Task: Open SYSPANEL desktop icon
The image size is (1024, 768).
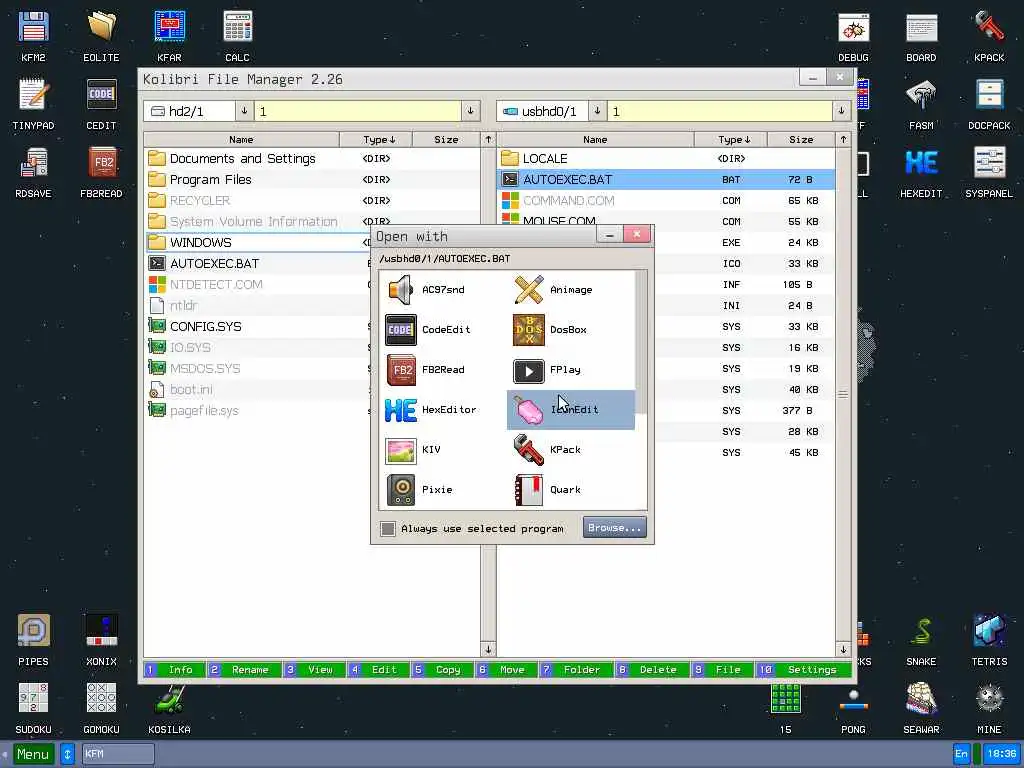Action: coord(989,172)
